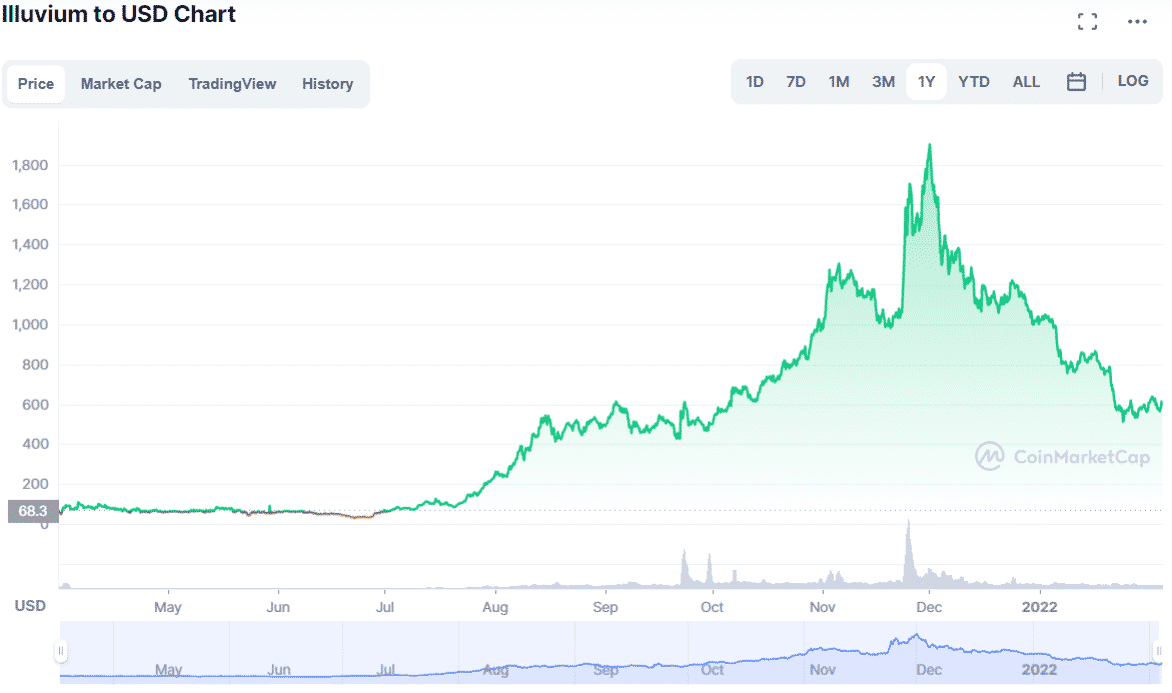Click the Sep label on the x-axis
The height and width of the screenshot is (693, 1172).
point(605,607)
